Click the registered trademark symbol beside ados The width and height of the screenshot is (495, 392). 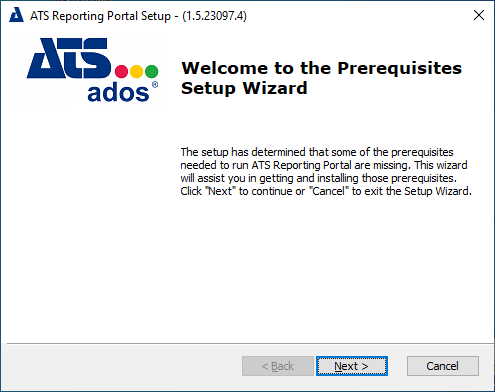coord(155,85)
